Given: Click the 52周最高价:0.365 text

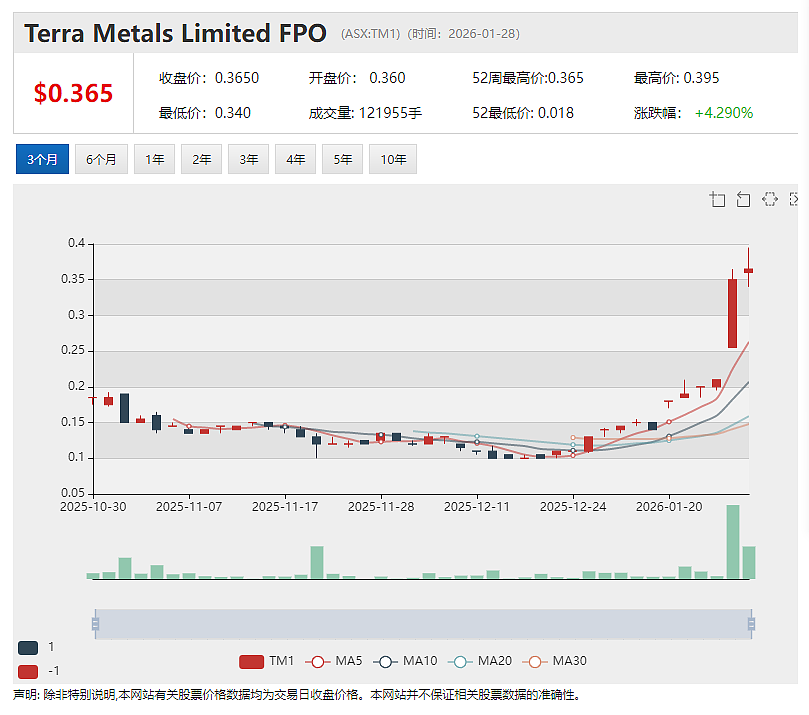Looking at the screenshot, I should [x=528, y=78].
